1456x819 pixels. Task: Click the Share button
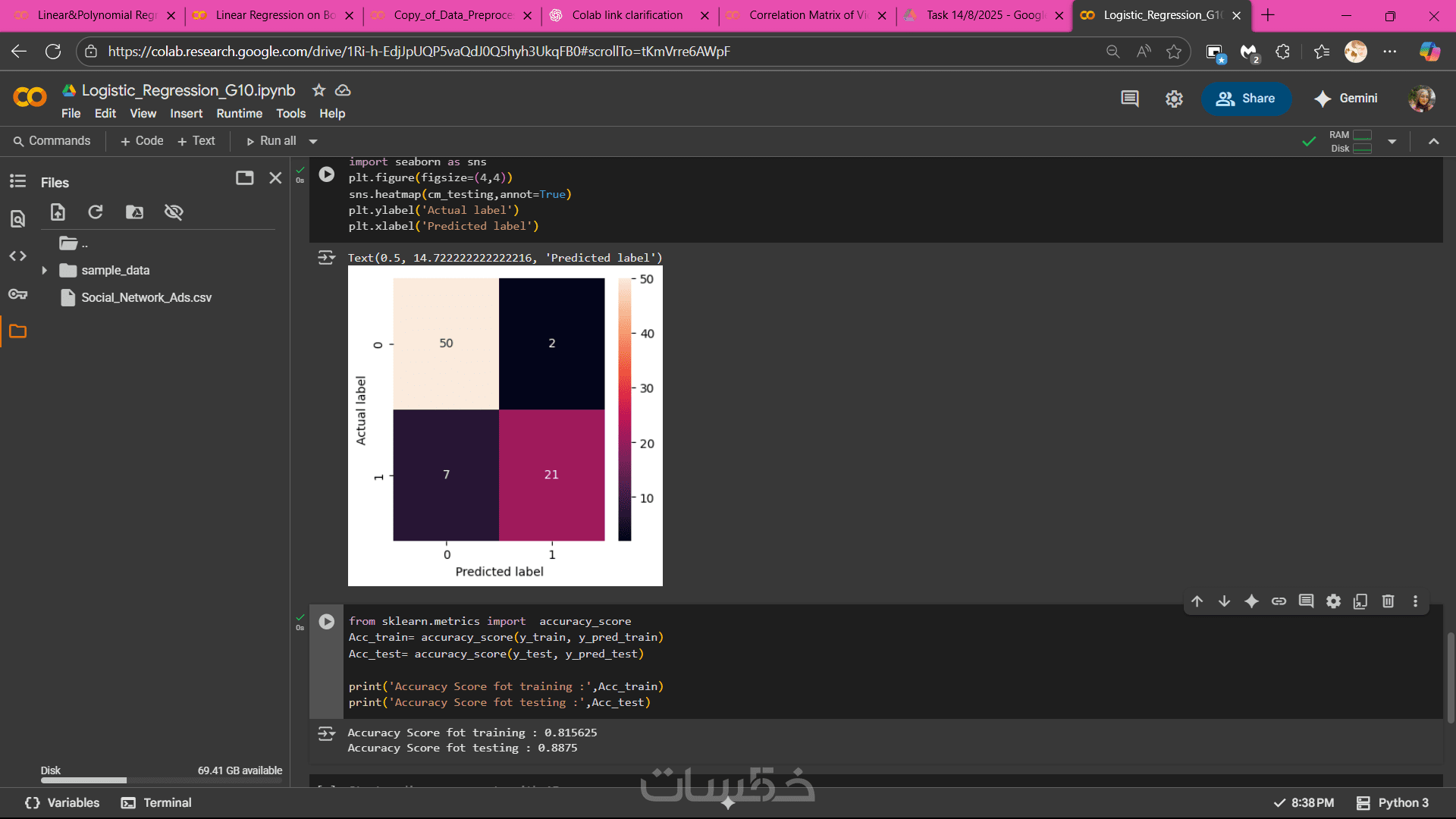coord(1246,99)
